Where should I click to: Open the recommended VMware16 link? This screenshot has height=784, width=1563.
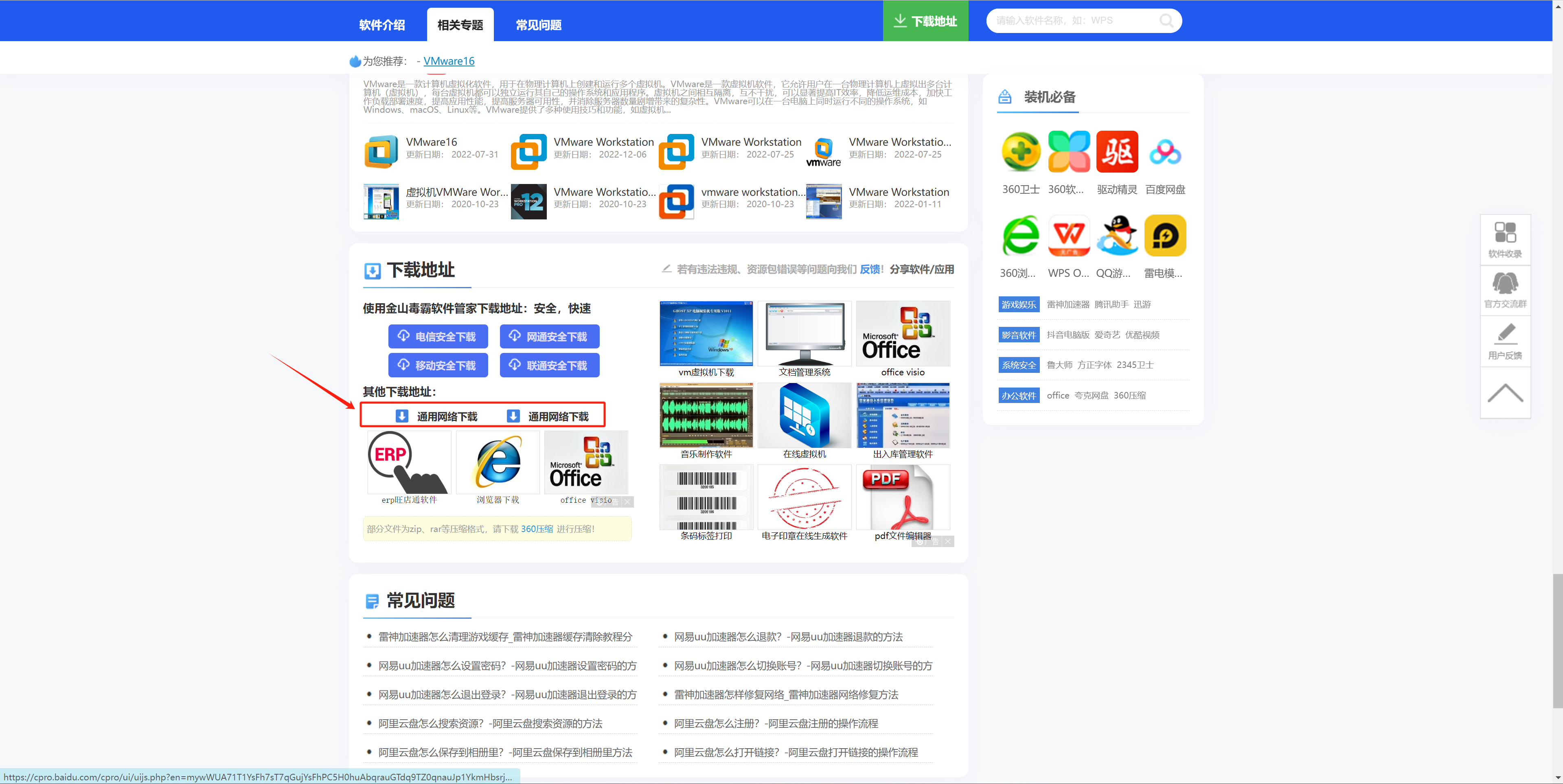point(449,61)
